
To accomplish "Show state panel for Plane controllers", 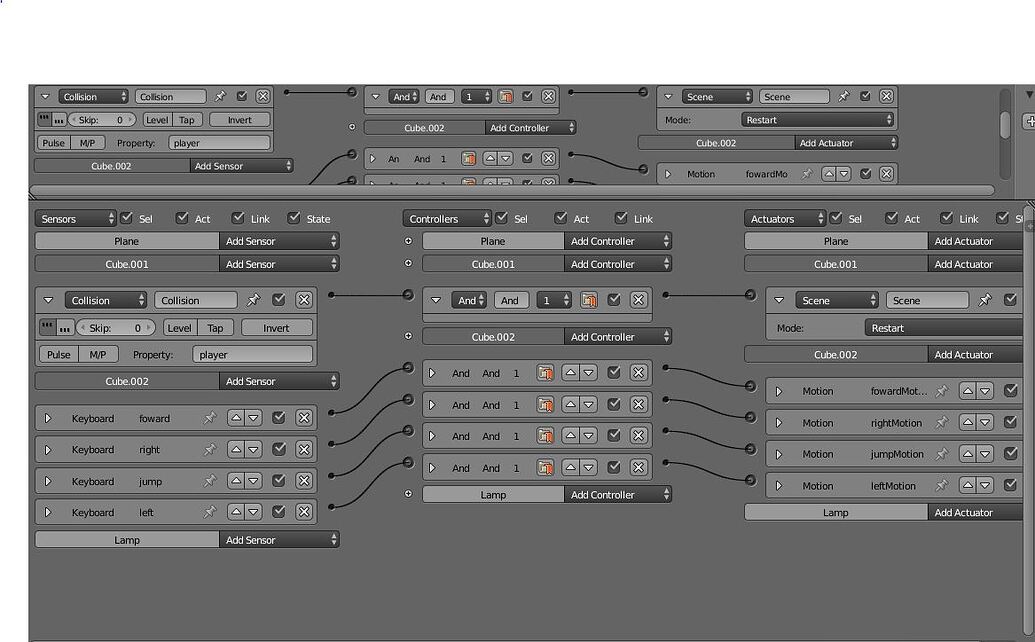I will [x=408, y=241].
